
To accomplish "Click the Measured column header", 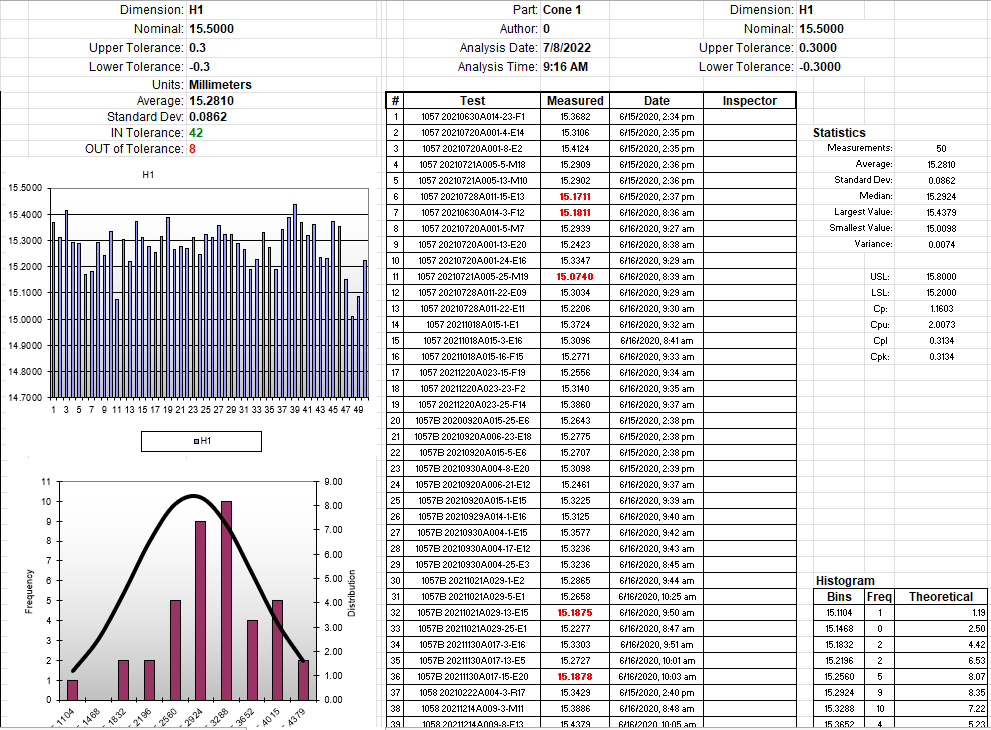I will (x=575, y=100).
